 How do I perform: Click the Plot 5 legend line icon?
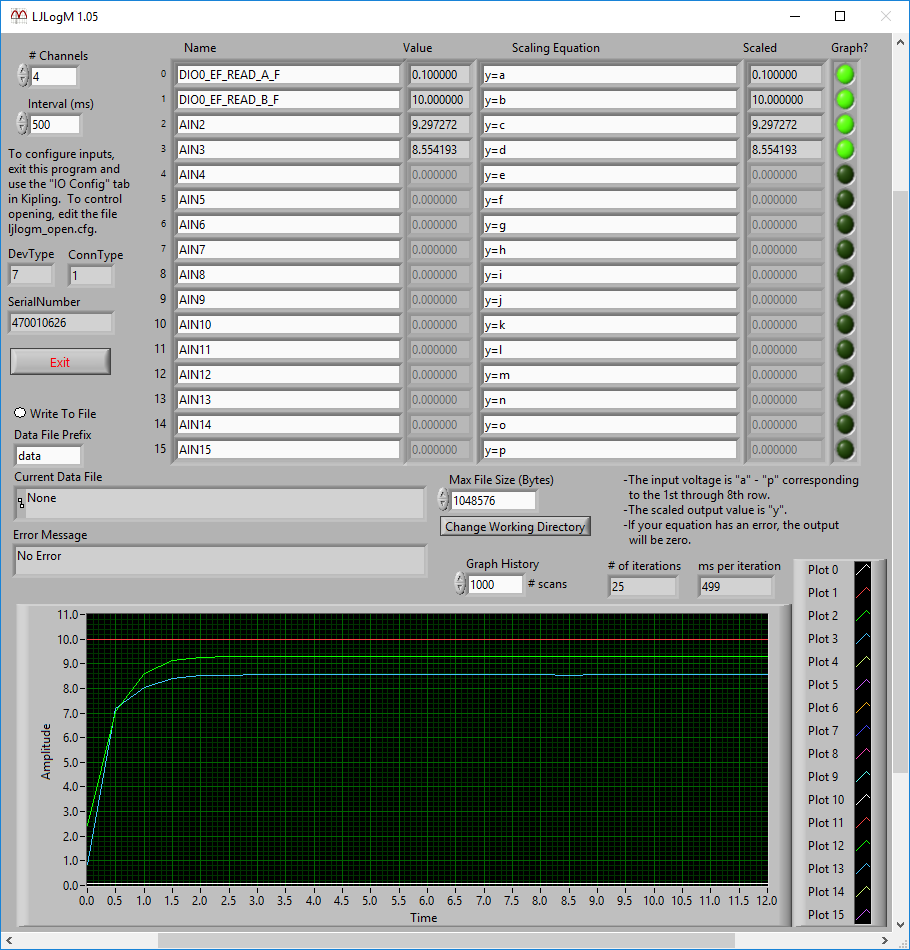click(x=865, y=684)
